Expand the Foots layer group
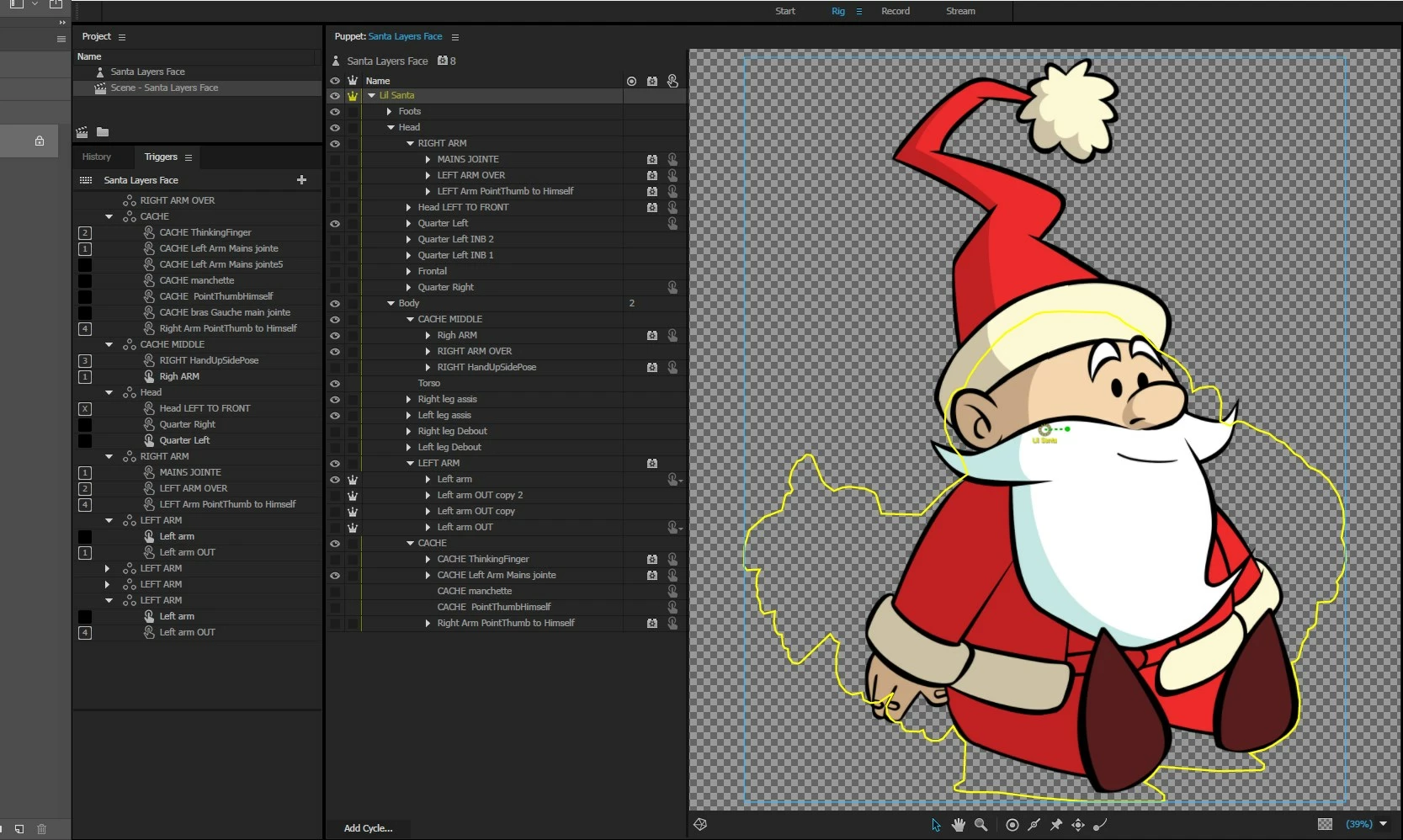The width and height of the screenshot is (1403, 840). [x=390, y=112]
